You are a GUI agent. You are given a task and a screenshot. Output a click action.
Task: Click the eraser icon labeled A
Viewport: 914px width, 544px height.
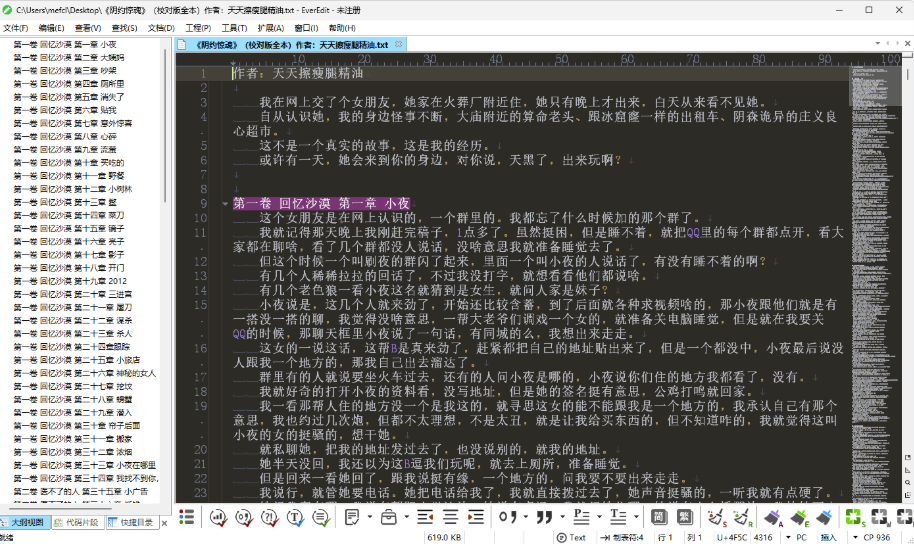pyautogui.click(x=774, y=517)
